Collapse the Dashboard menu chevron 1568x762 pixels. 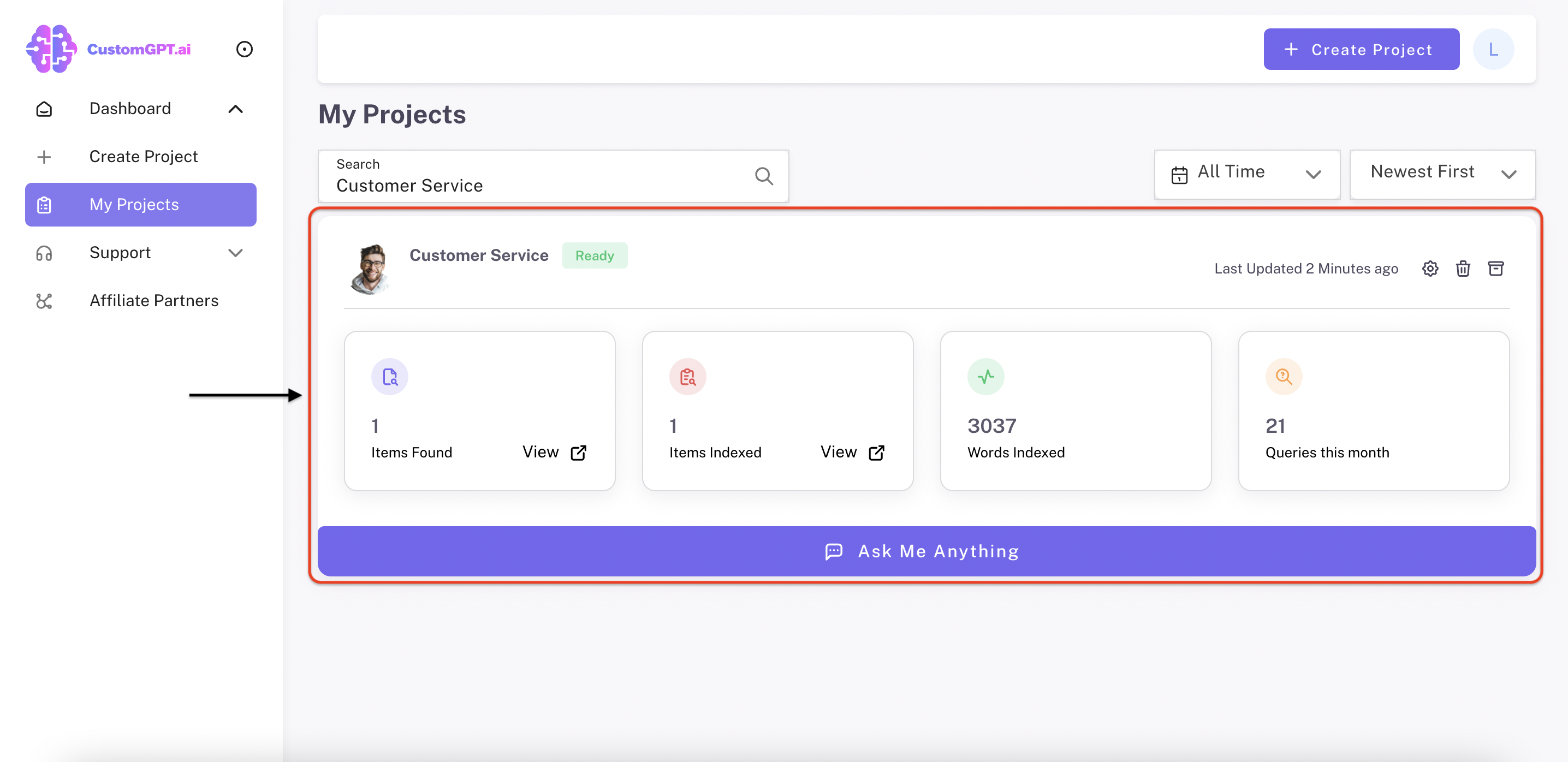click(235, 109)
